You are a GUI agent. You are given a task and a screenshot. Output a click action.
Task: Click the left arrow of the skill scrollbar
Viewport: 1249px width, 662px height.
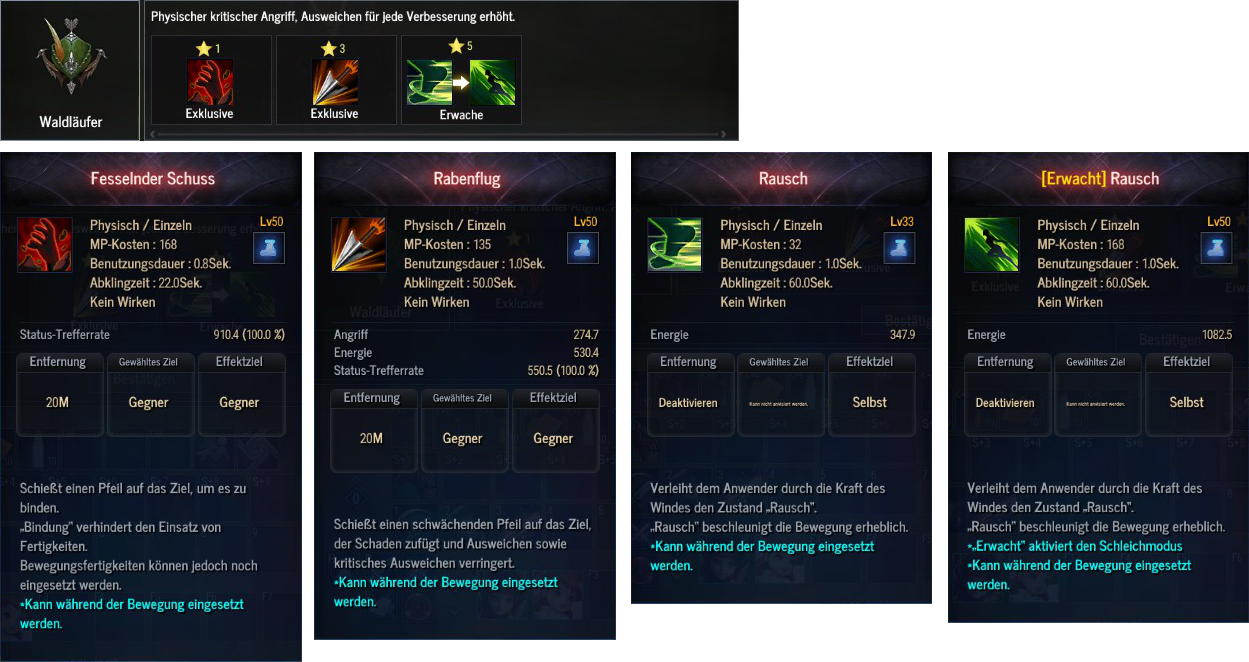153,133
